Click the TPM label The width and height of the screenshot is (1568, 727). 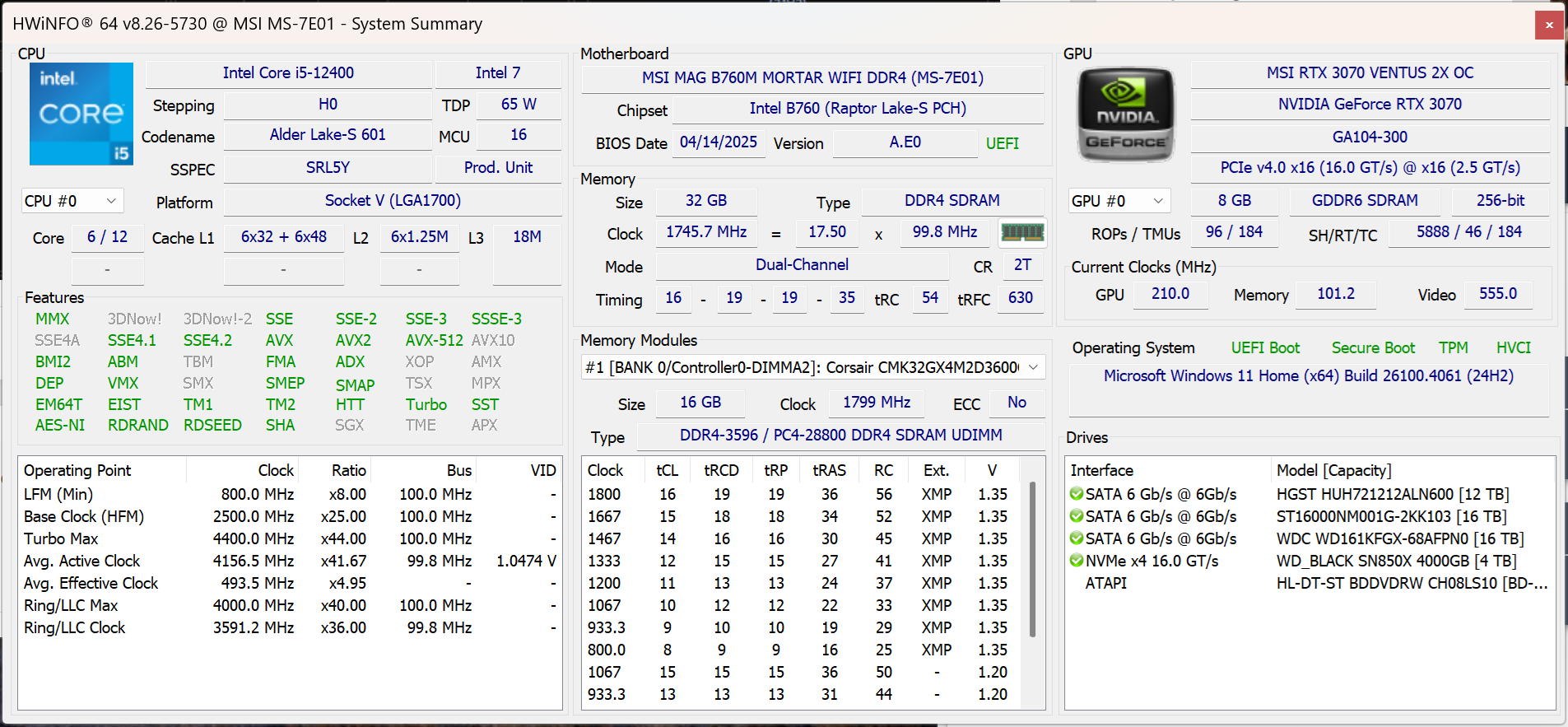tap(1453, 348)
